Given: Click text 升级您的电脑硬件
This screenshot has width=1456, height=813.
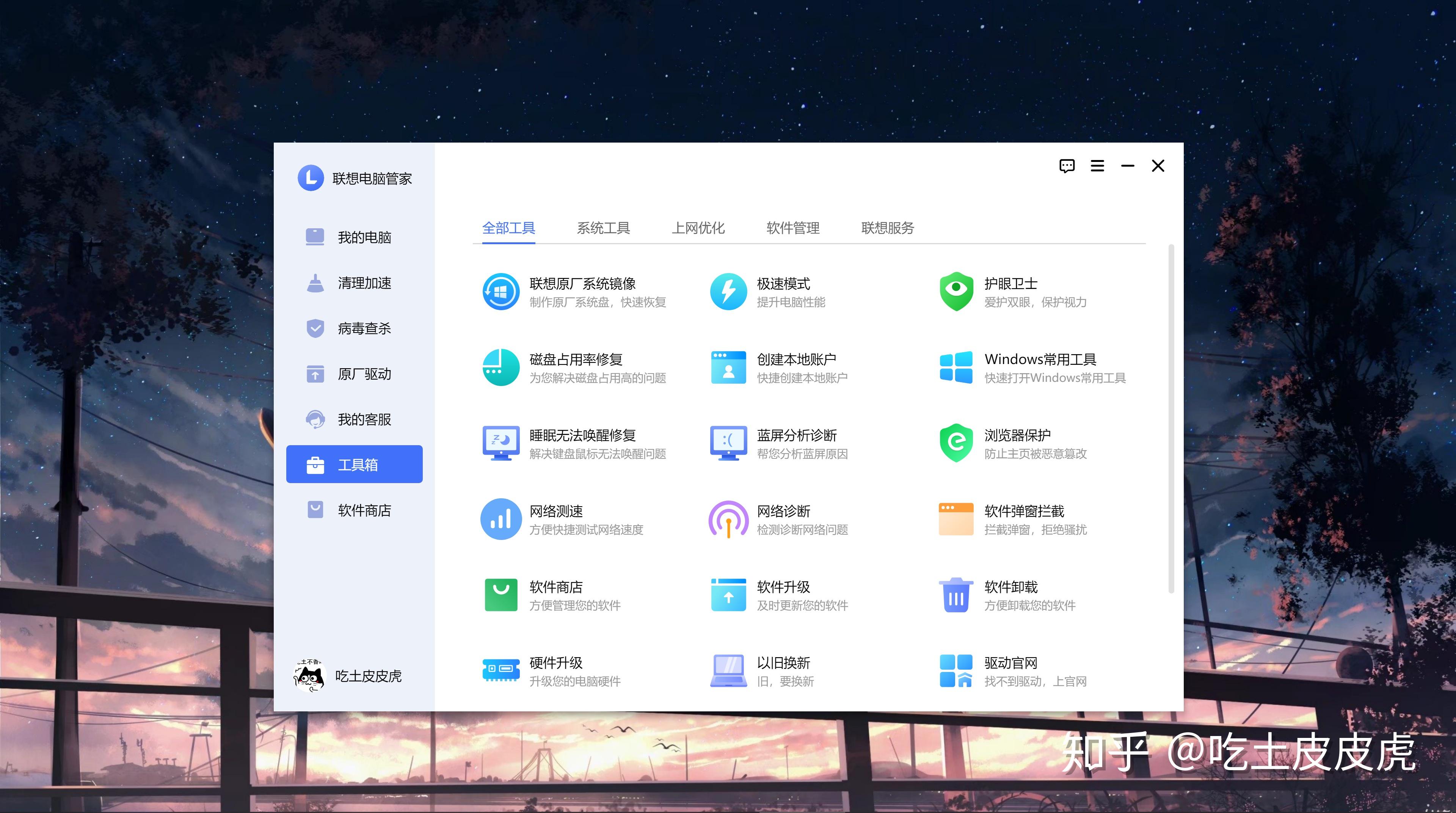Looking at the screenshot, I should [x=575, y=681].
